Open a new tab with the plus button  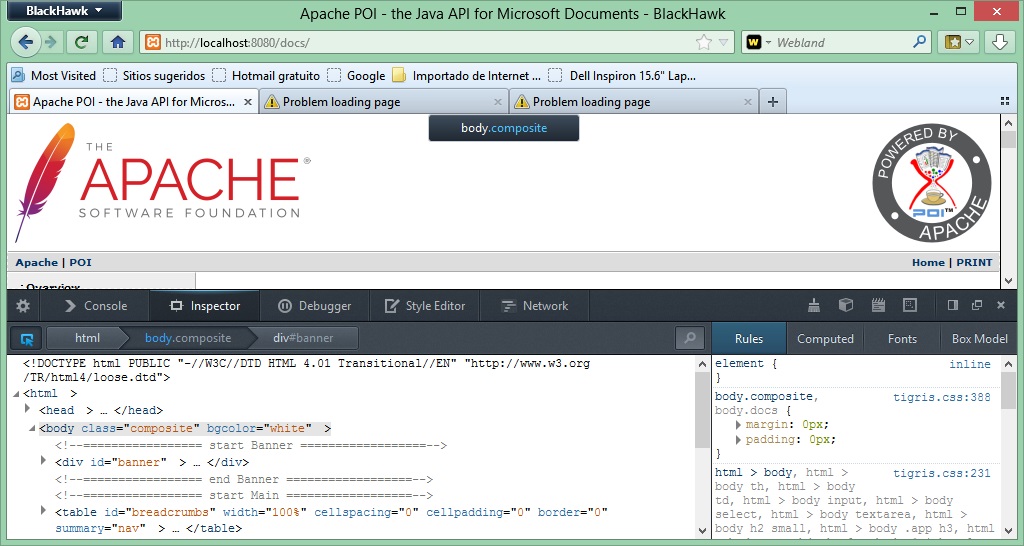[x=773, y=102]
